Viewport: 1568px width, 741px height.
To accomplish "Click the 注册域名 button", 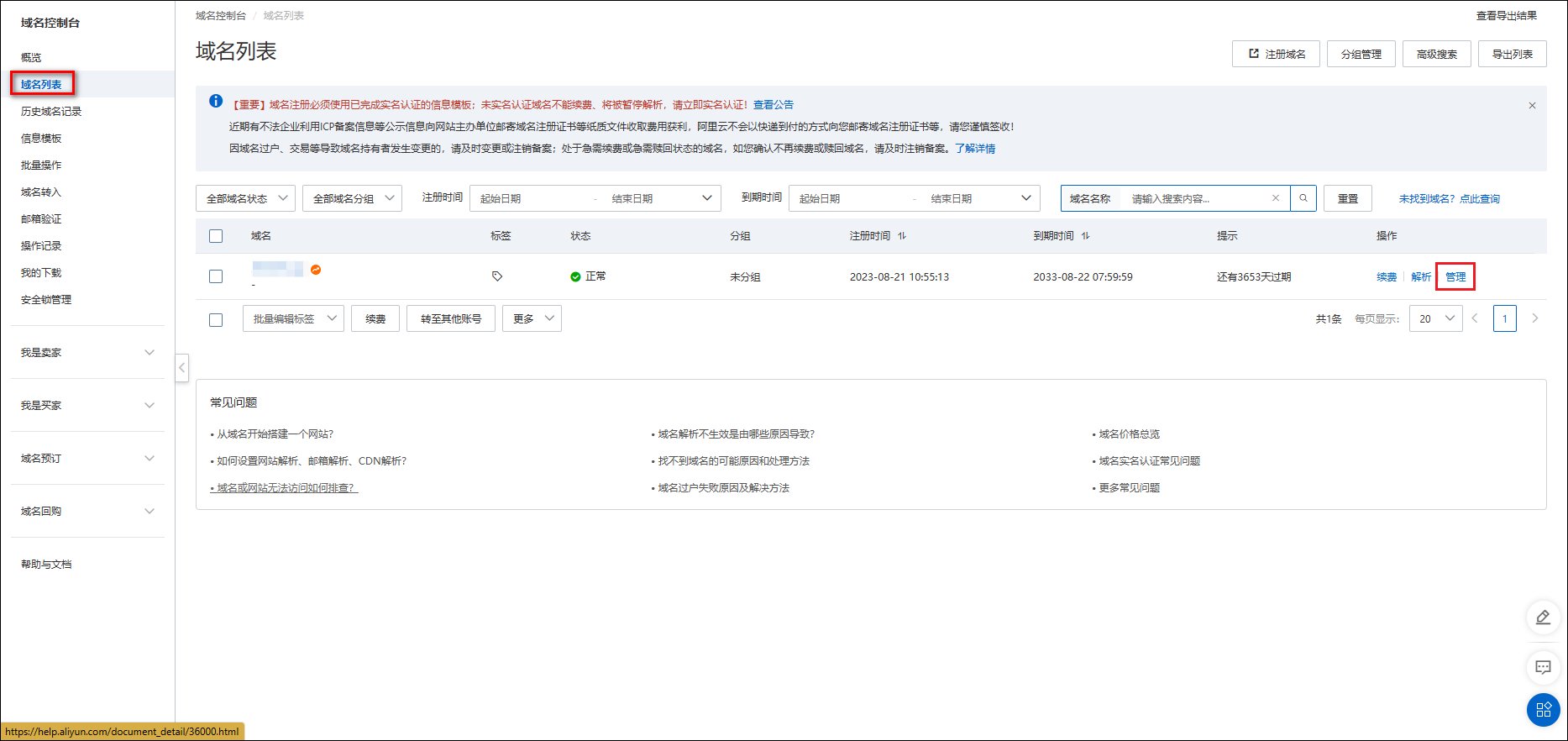I will coord(1276,54).
